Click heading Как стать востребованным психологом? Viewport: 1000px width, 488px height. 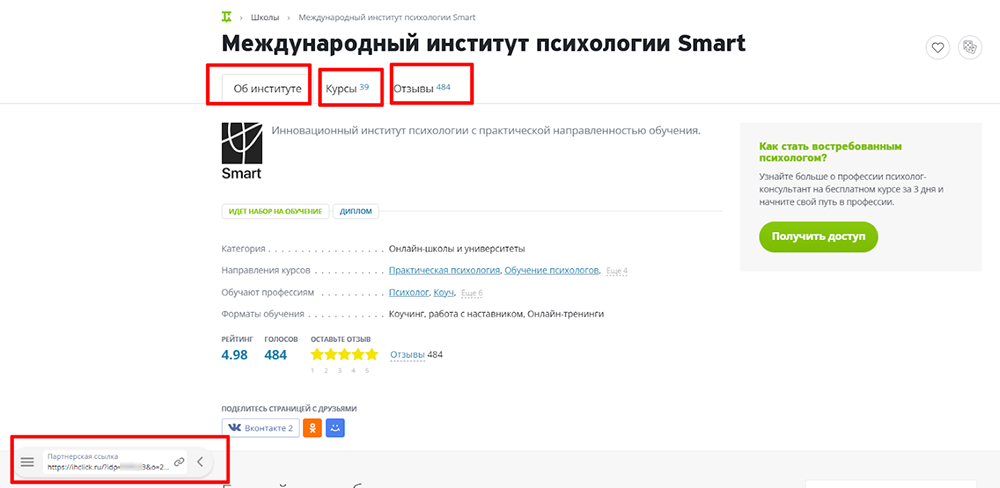point(830,152)
